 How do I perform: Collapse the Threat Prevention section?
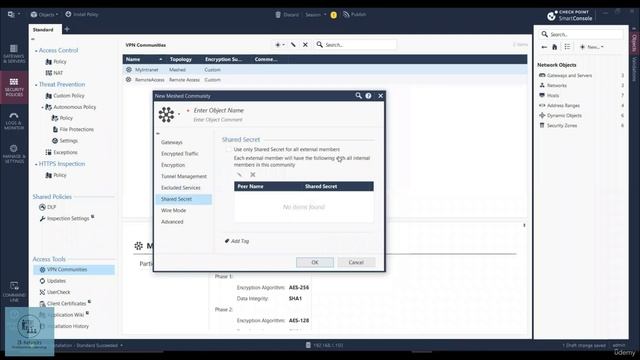(36, 85)
